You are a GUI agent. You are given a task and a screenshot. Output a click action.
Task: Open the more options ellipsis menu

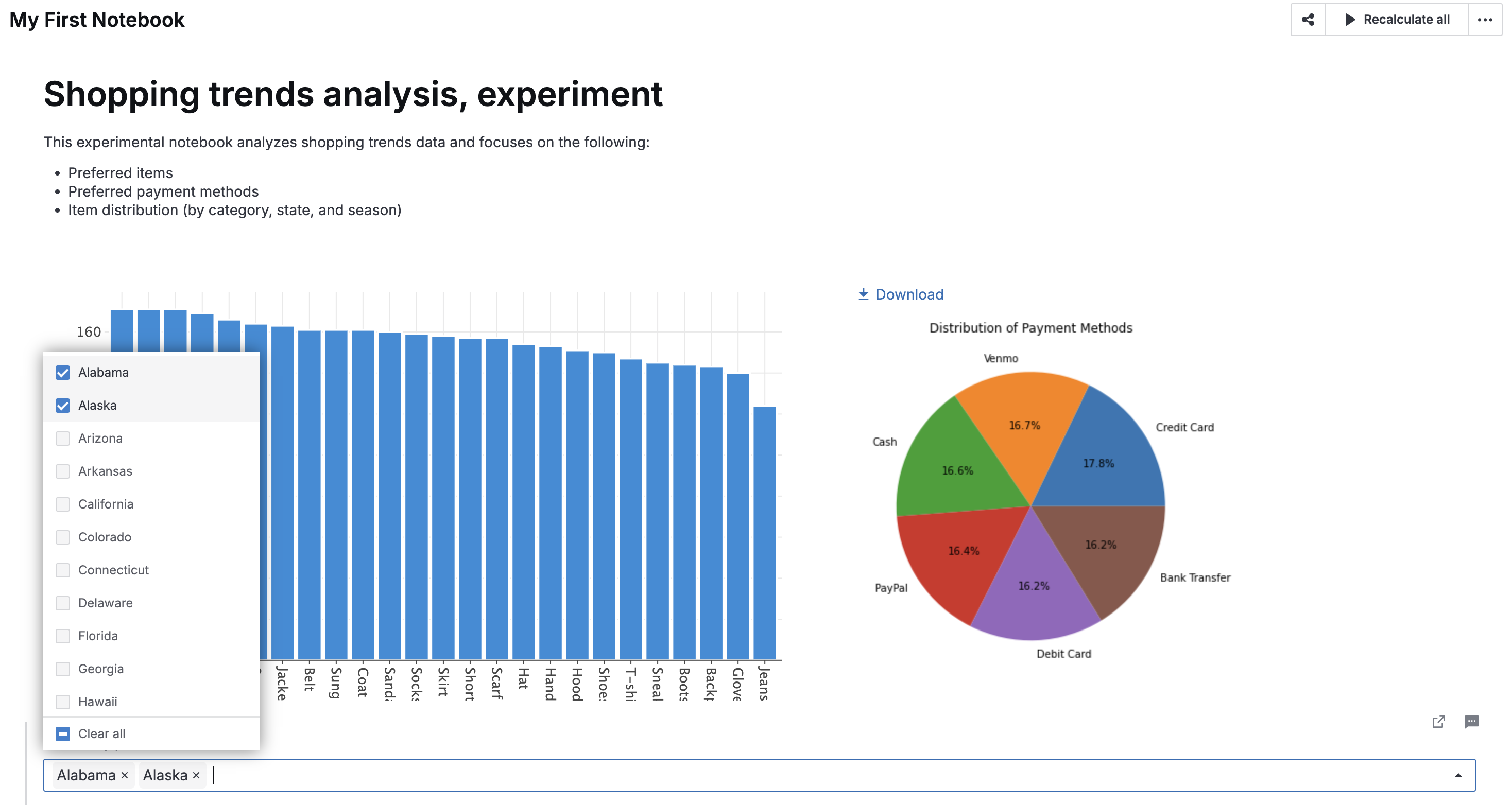point(1485,20)
